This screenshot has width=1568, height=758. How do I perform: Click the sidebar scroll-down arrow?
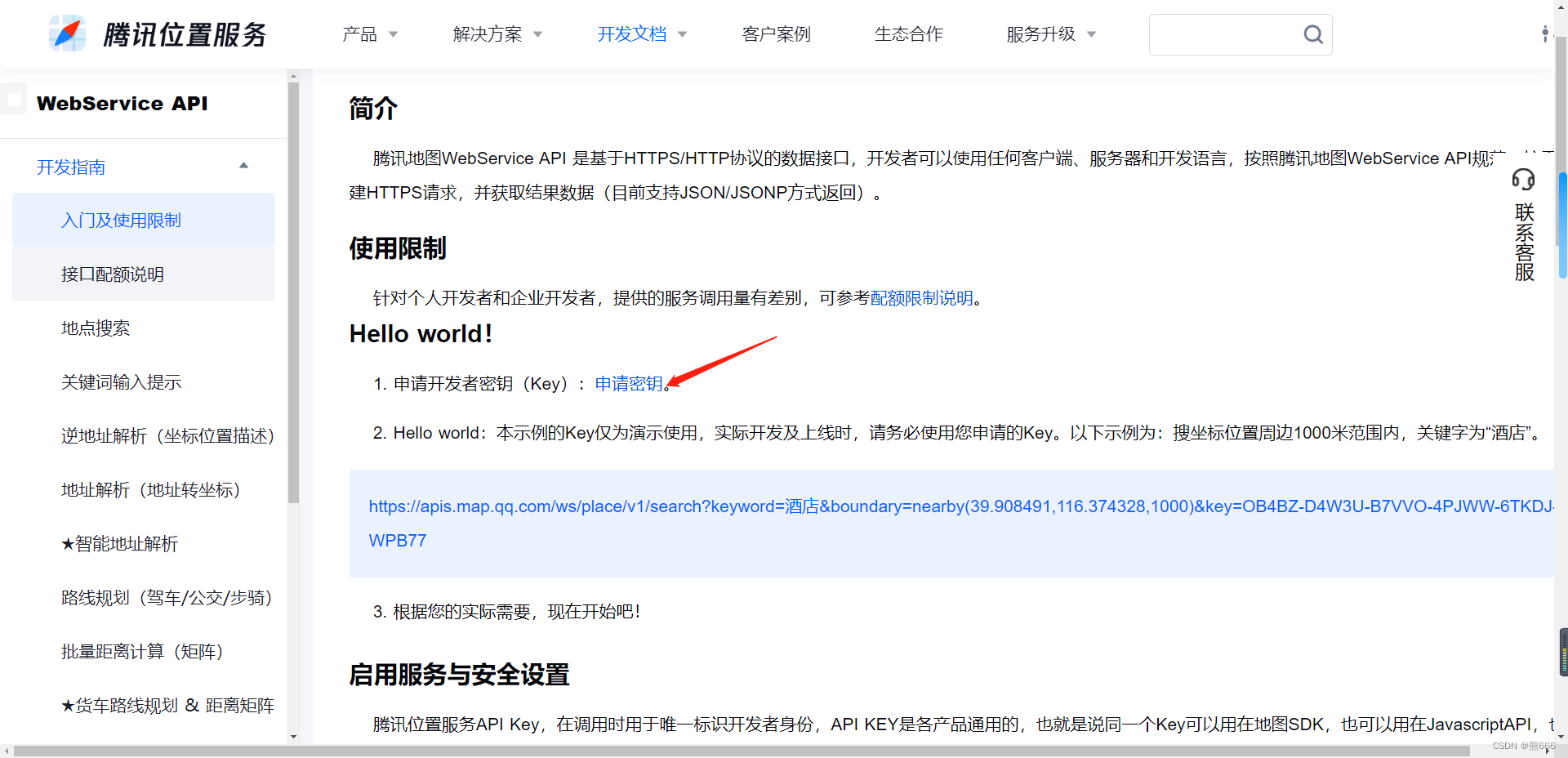coord(293,736)
